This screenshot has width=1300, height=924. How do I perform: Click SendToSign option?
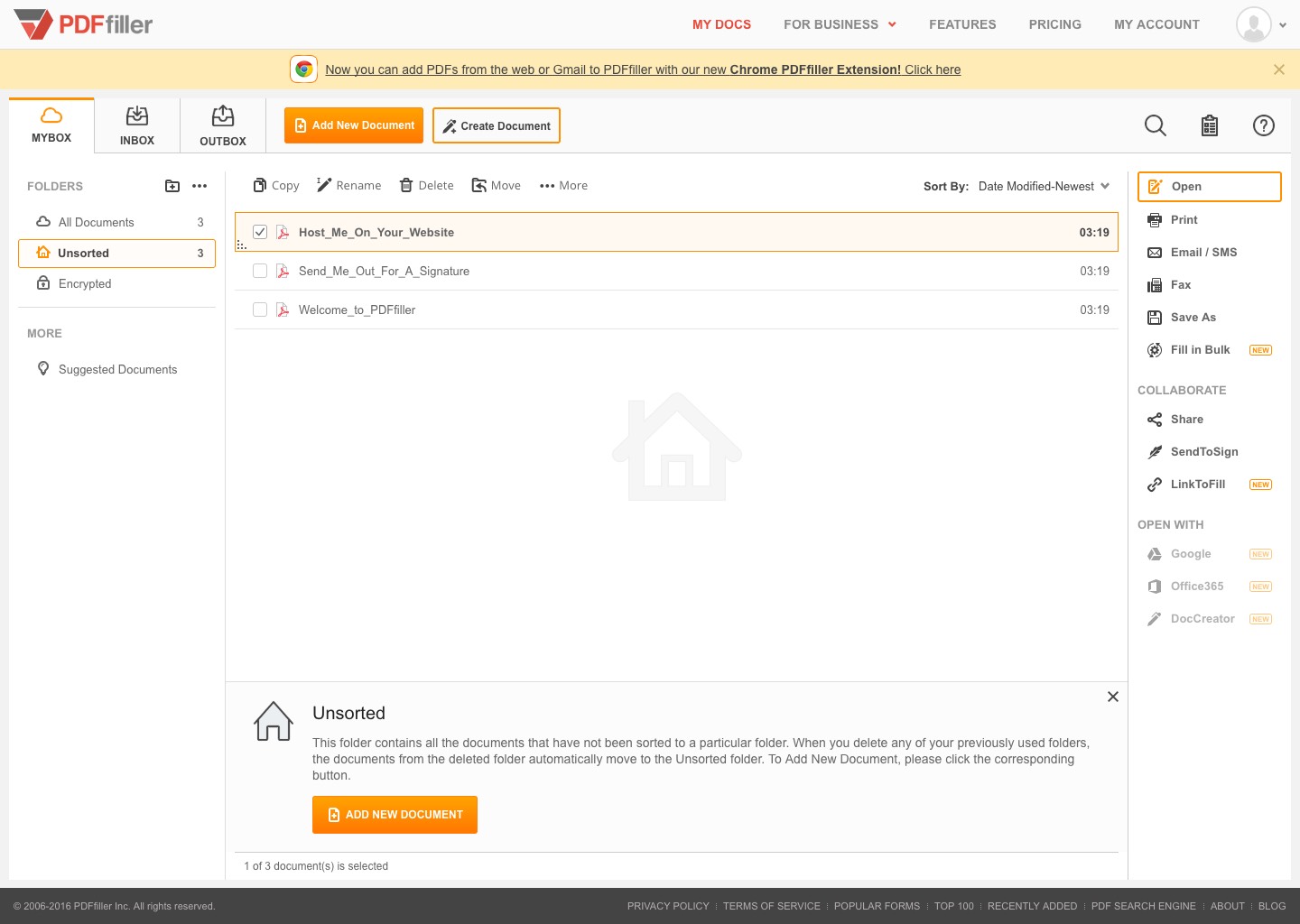point(1193,451)
